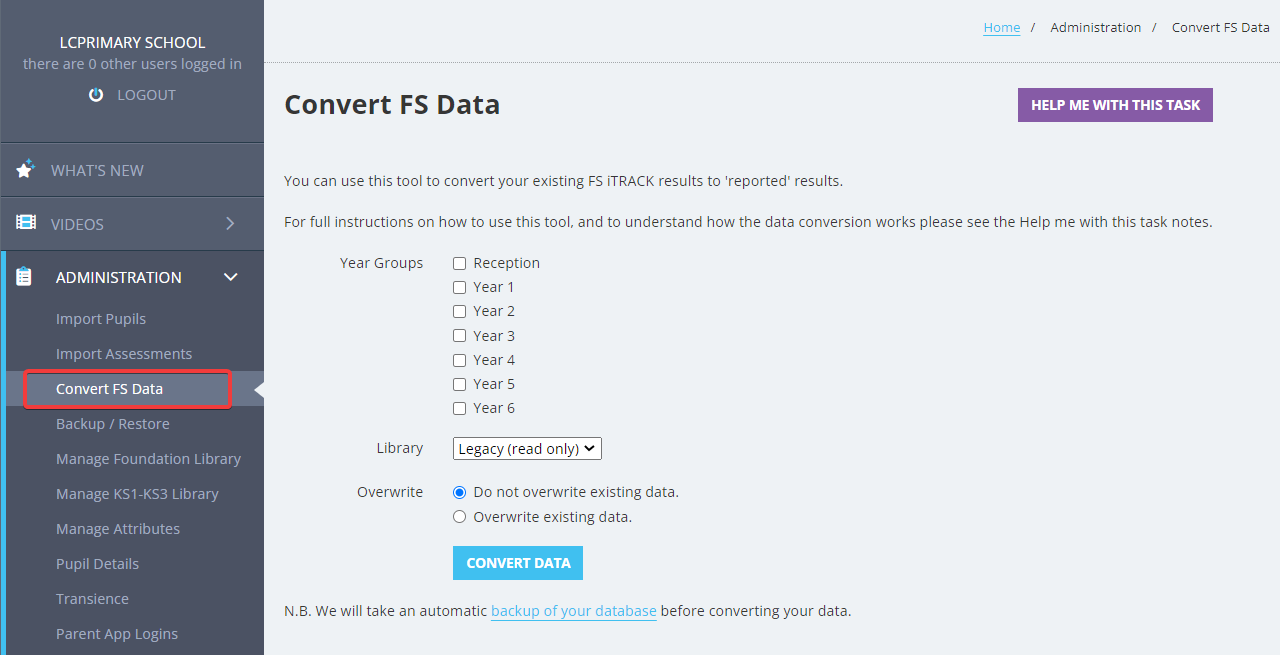Screen dimensions: 1280x655
Task: Open Import Pupils in sidebar
Action: [x=101, y=319]
